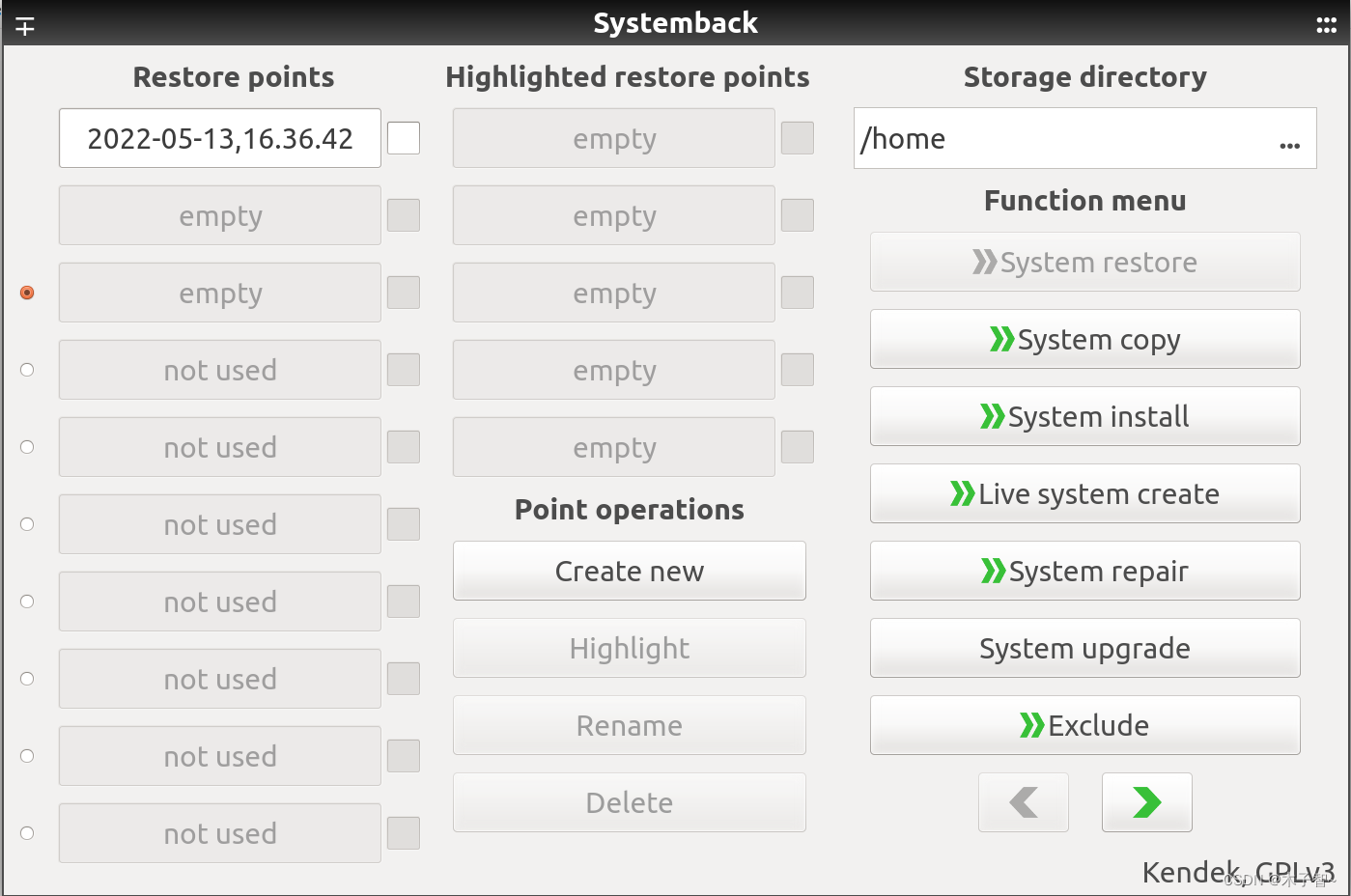1351x896 pixels.
Task: Open the Exclude function
Action: click(1085, 725)
